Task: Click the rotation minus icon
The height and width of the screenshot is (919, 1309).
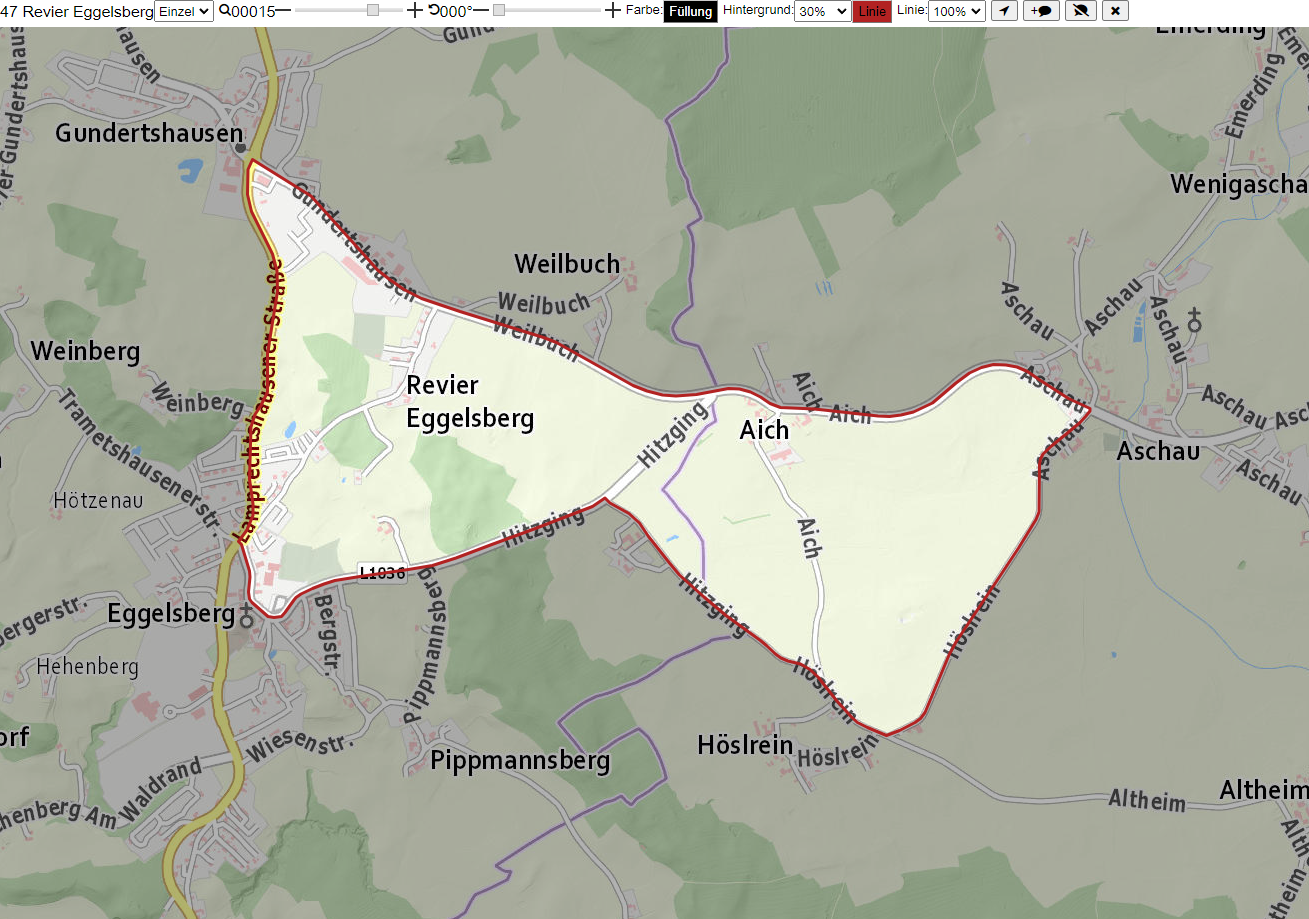Action: click(481, 10)
